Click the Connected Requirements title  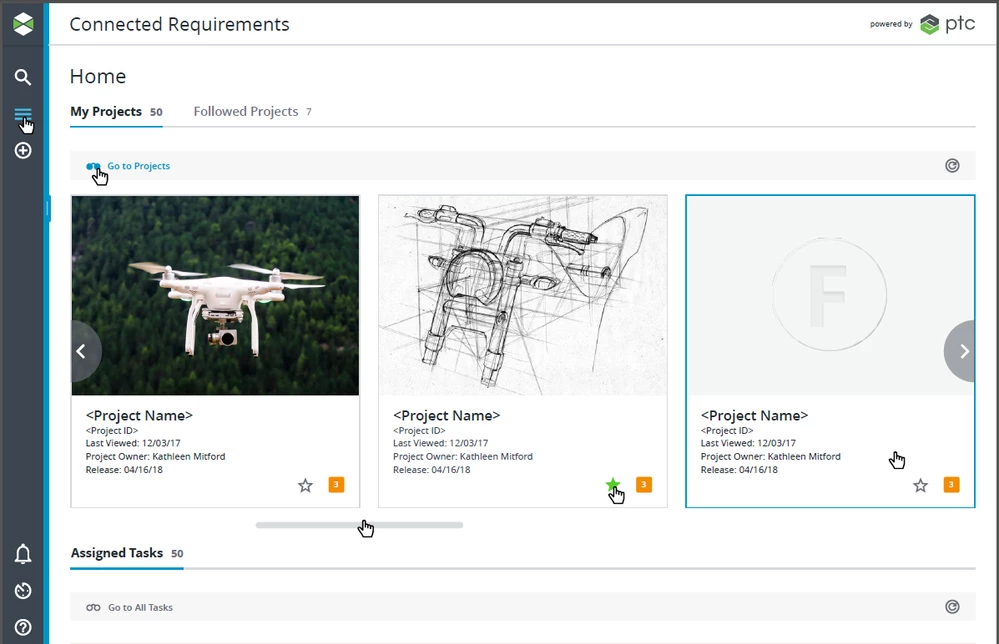[x=179, y=24]
